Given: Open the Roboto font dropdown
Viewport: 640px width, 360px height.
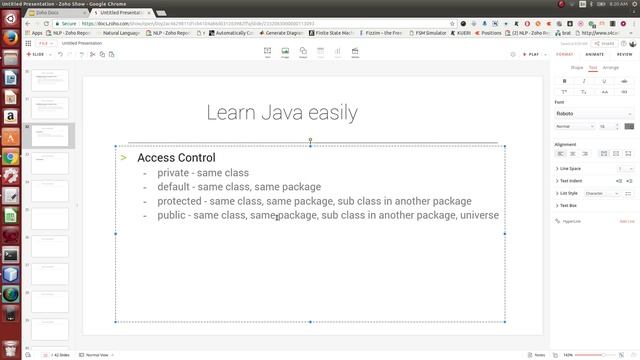Looking at the screenshot, I should (x=594, y=113).
